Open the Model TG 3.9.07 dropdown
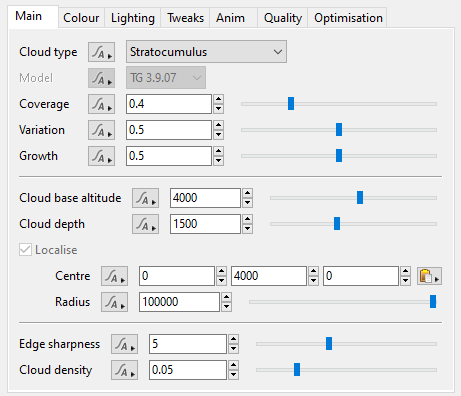The height and width of the screenshot is (396, 461). click(x=166, y=78)
